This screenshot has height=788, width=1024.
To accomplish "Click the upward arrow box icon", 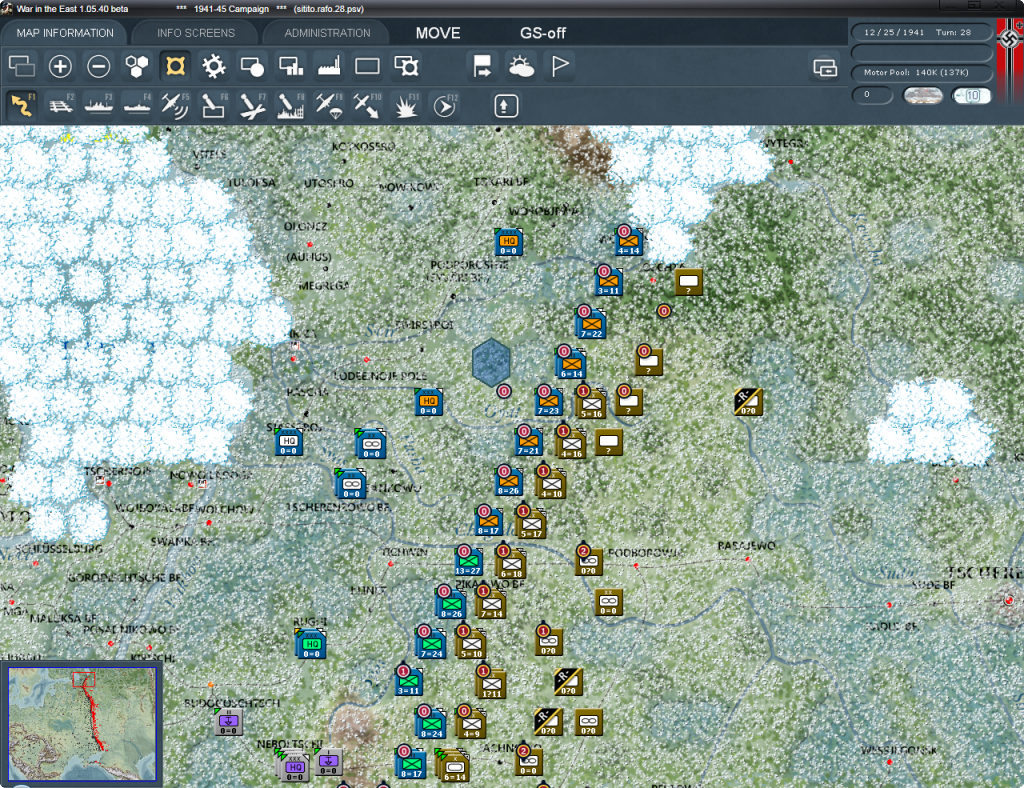I will (x=505, y=106).
